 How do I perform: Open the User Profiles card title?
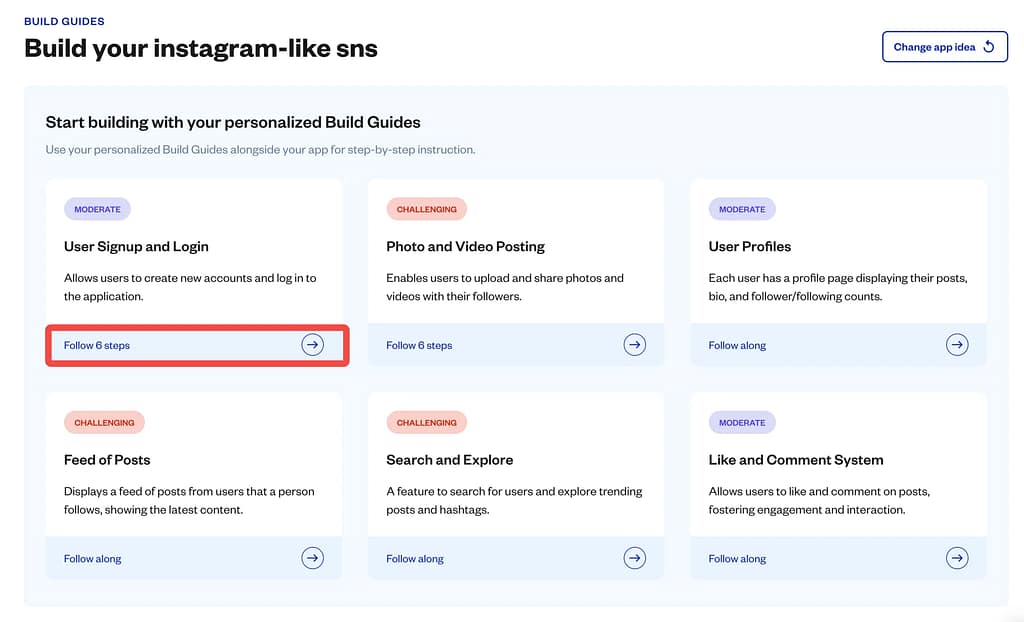point(750,246)
